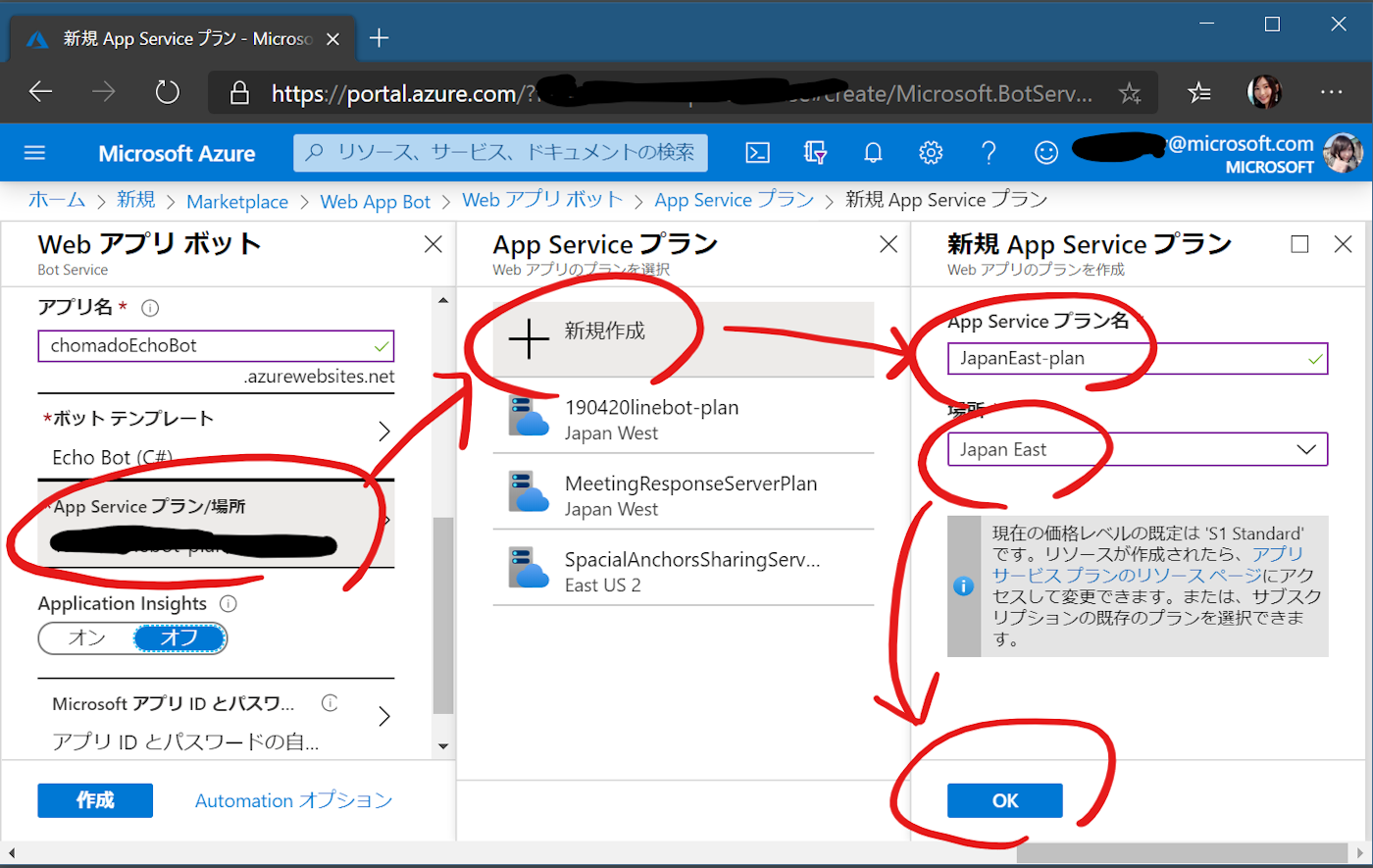Click the OK button
The image size is (1373, 868).
(1005, 800)
